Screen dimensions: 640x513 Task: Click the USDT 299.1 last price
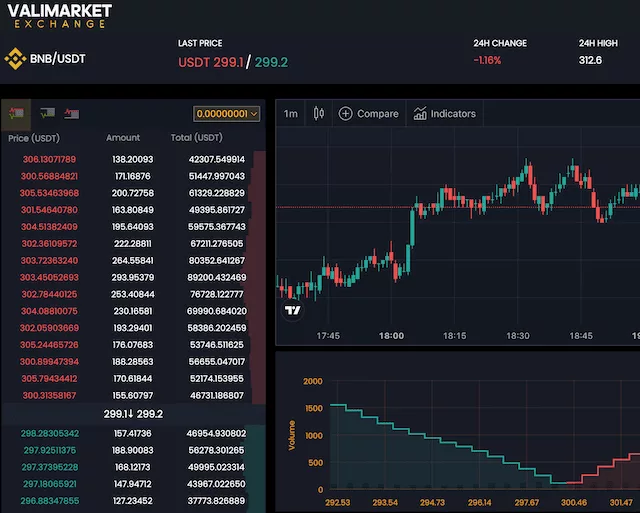pyautogui.click(x=211, y=62)
